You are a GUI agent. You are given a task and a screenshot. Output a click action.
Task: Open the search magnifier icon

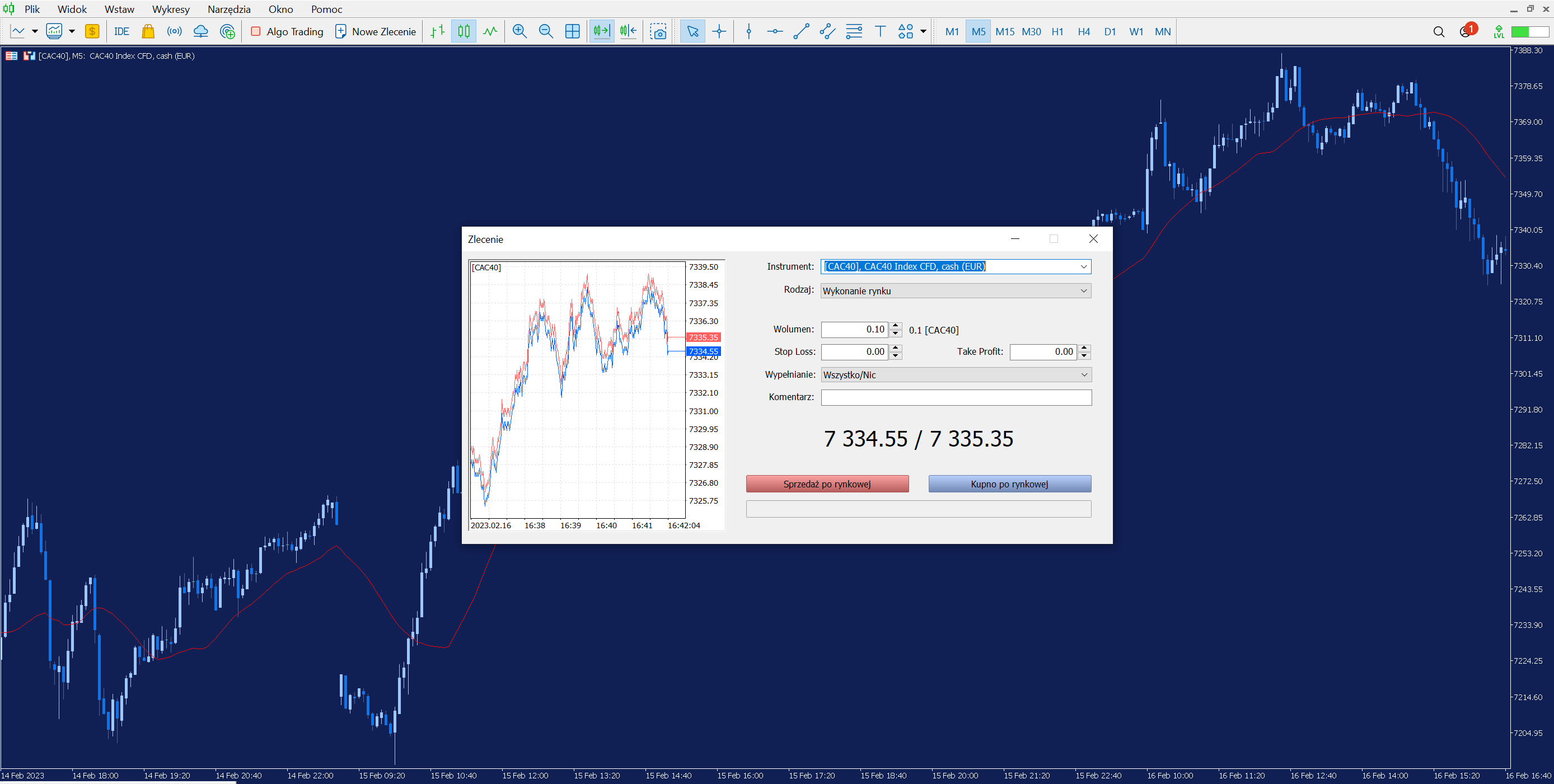[x=1439, y=31]
